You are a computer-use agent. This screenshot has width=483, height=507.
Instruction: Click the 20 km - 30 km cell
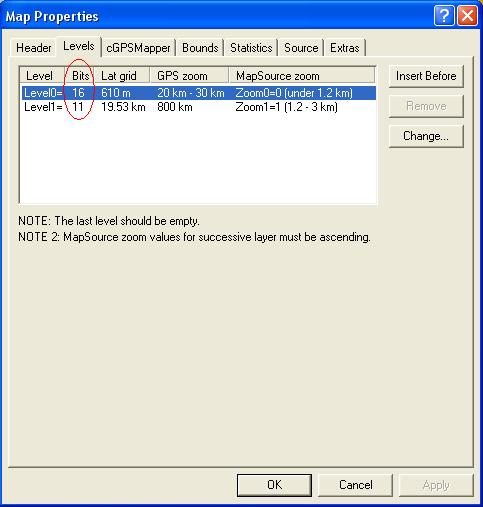click(x=191, y=93)
